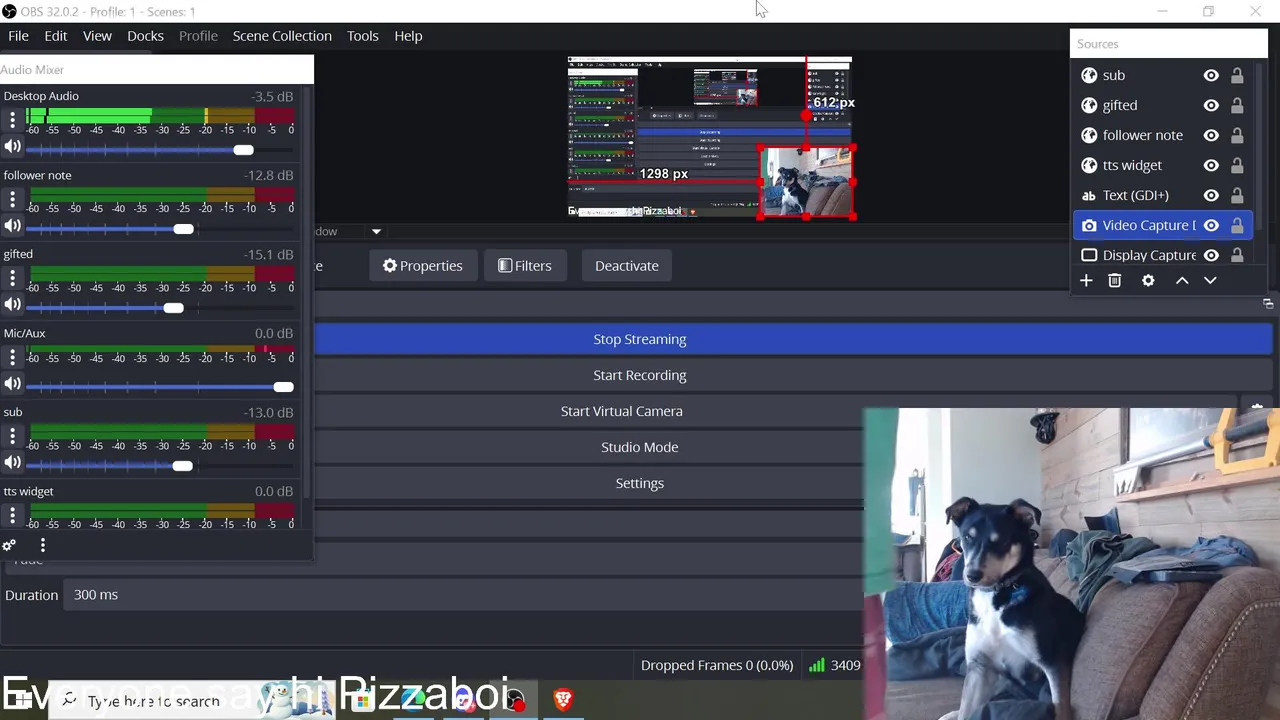Open source properties gear in Sources dock
Screen dimensions: 1280x720
click(1148, 281)
